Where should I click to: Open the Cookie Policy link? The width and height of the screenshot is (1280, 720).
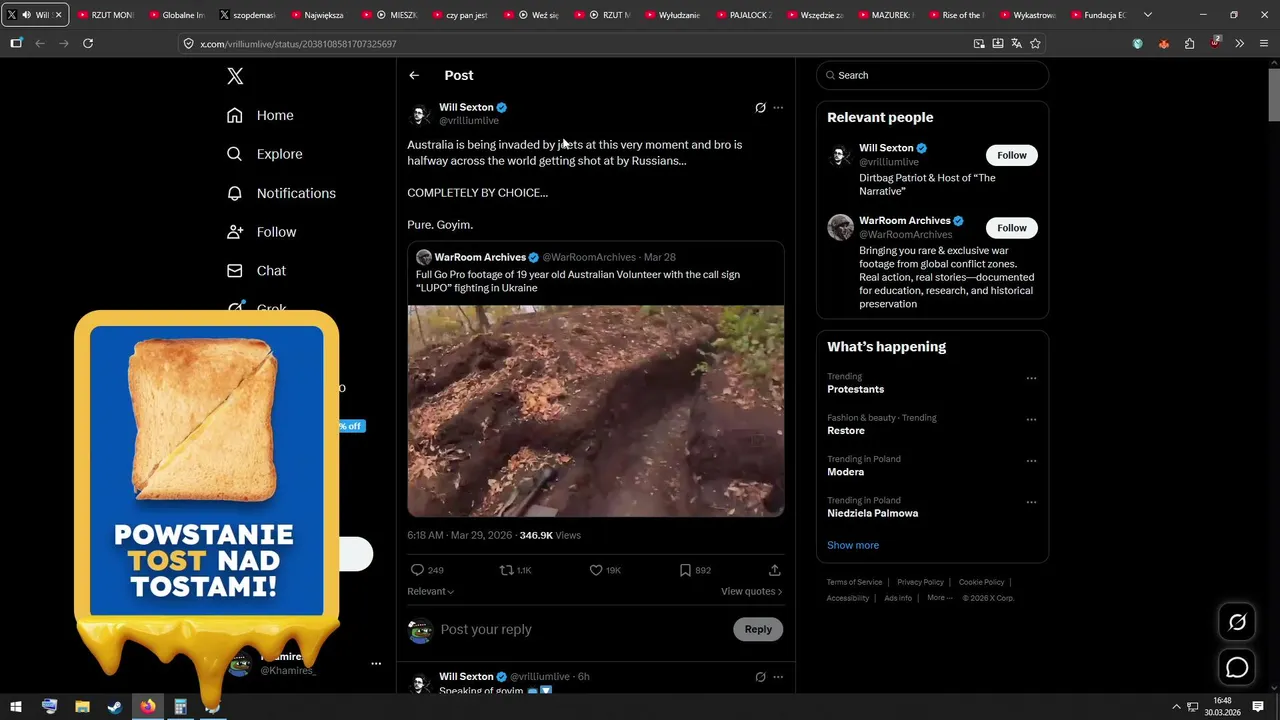pos(981,582)
